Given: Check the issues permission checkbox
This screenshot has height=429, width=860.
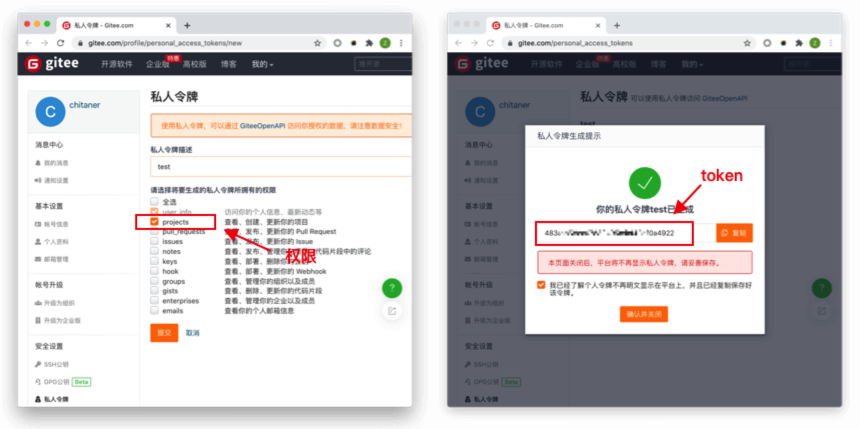Looking at the screenshot, I should (154, 241).
